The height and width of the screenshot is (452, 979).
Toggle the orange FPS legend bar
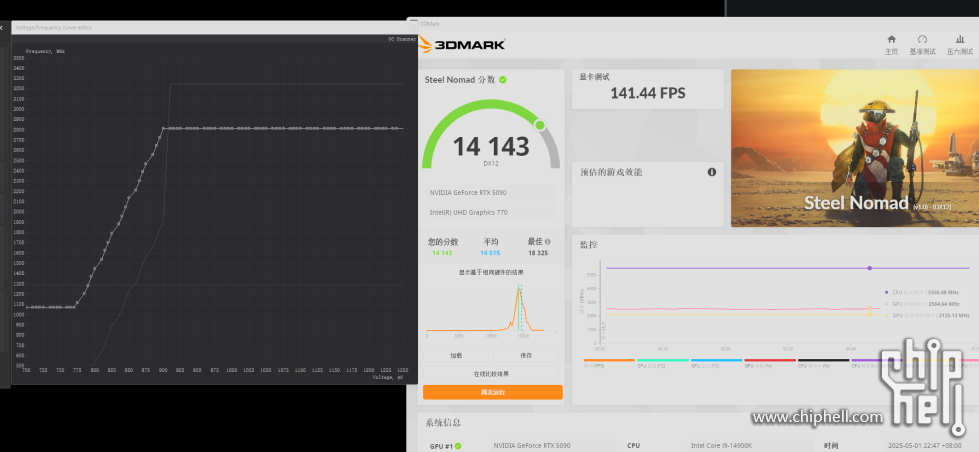[x=609, y=360]
